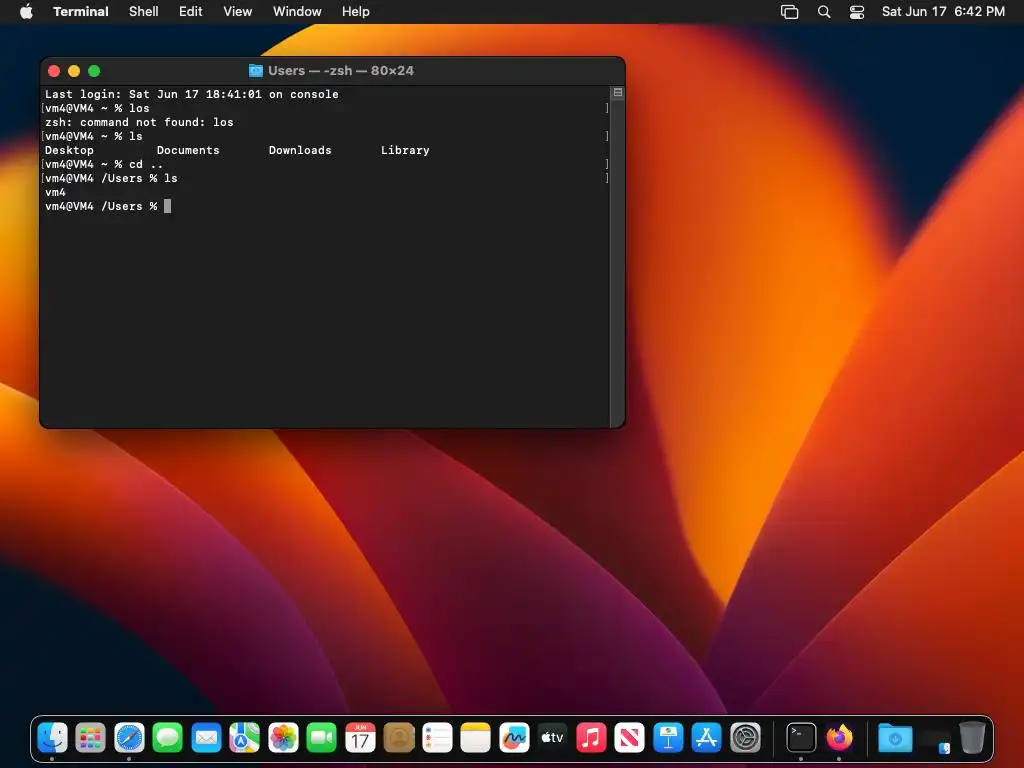Click the Terminal cursor at the prompt
The height and width of the screenshot is (768, 1024).
(167, 206)
